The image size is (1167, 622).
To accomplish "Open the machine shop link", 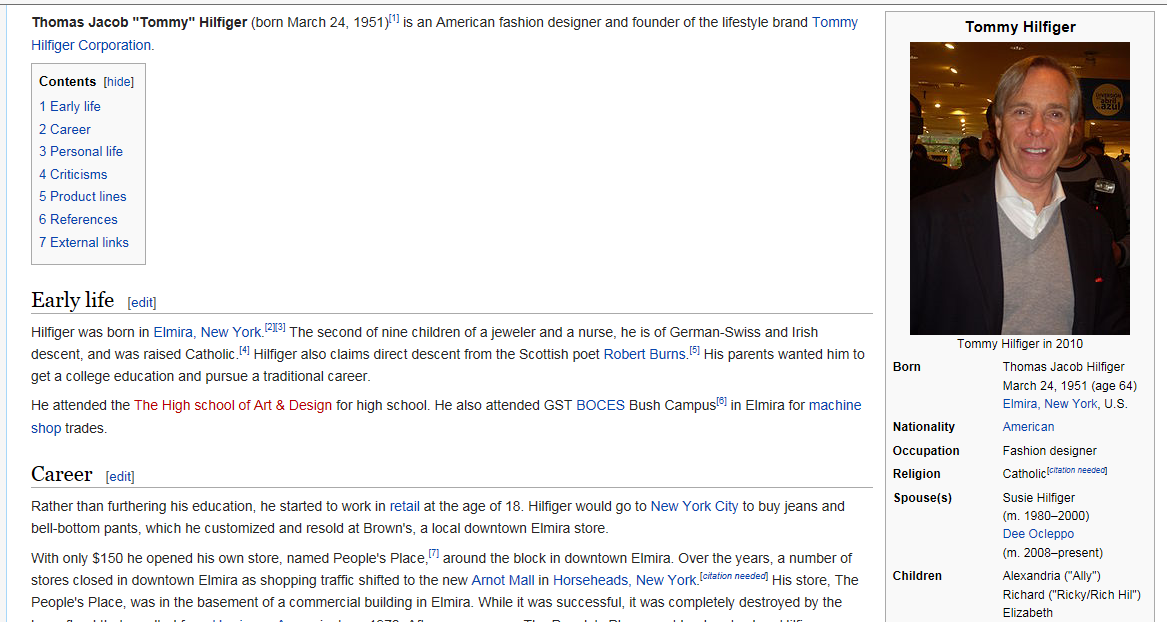I will 835,405.
